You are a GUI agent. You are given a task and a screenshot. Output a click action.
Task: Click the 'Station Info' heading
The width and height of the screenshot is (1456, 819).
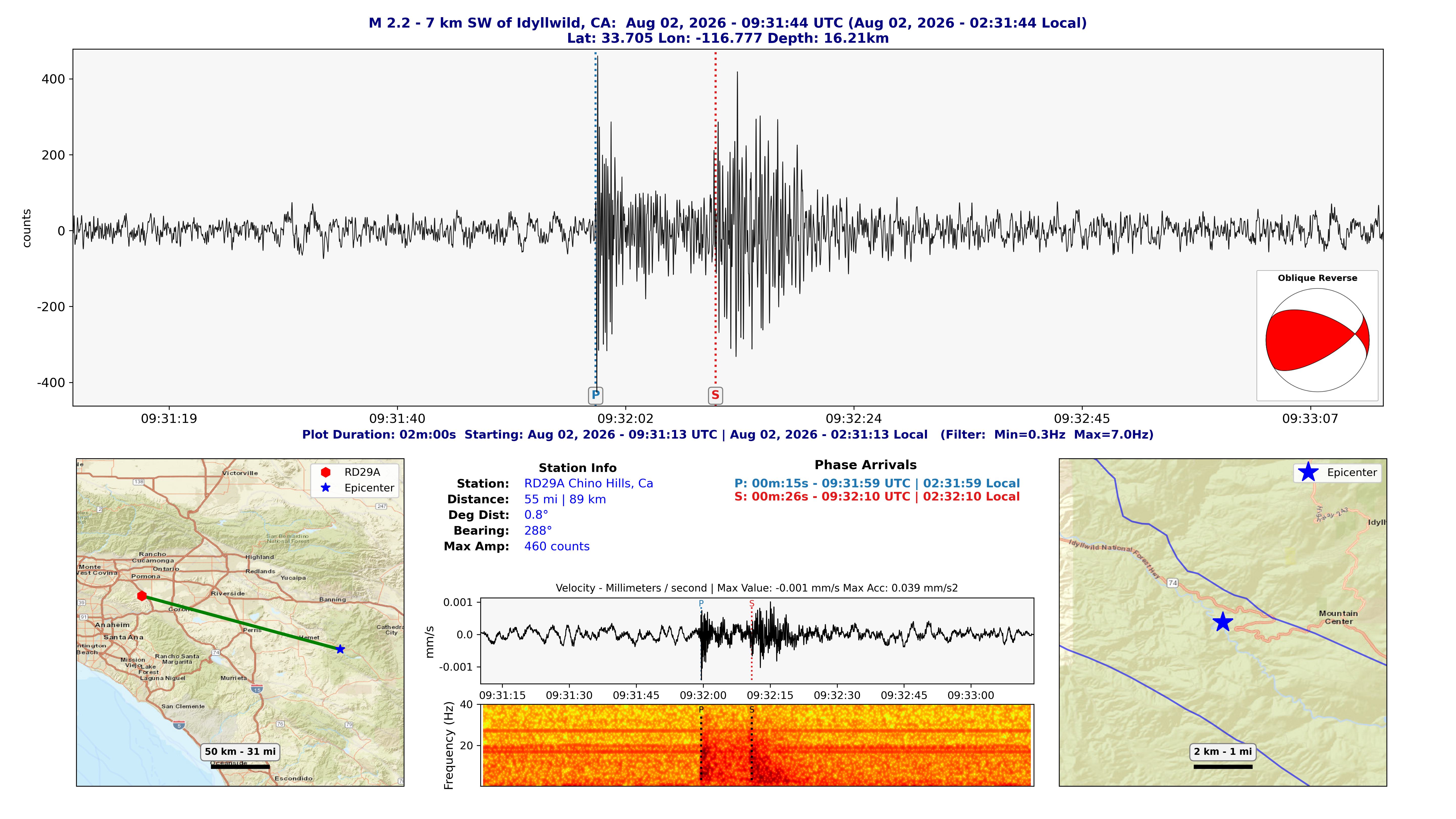[577, 468]
